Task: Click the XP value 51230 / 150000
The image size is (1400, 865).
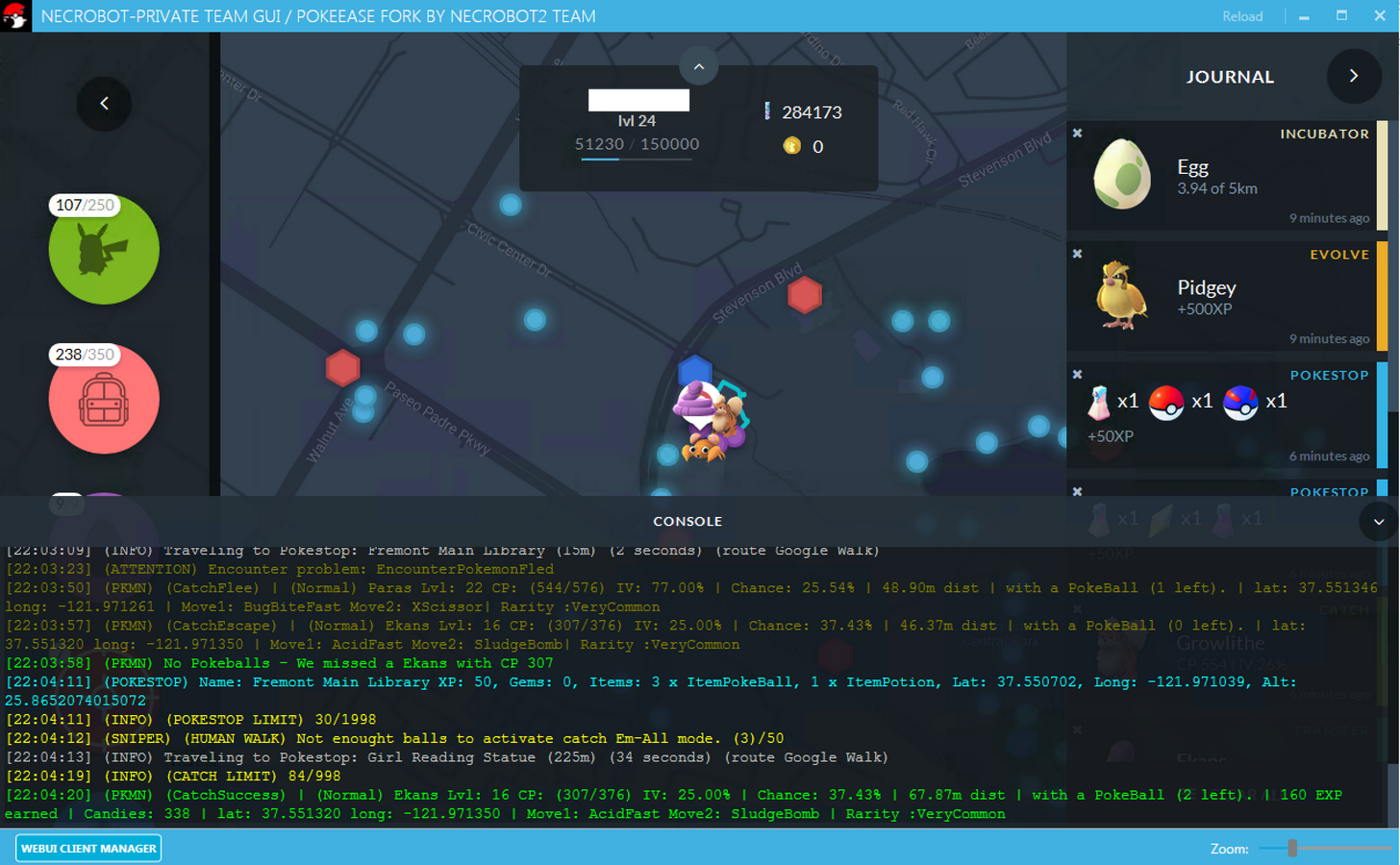Action: 637,144
